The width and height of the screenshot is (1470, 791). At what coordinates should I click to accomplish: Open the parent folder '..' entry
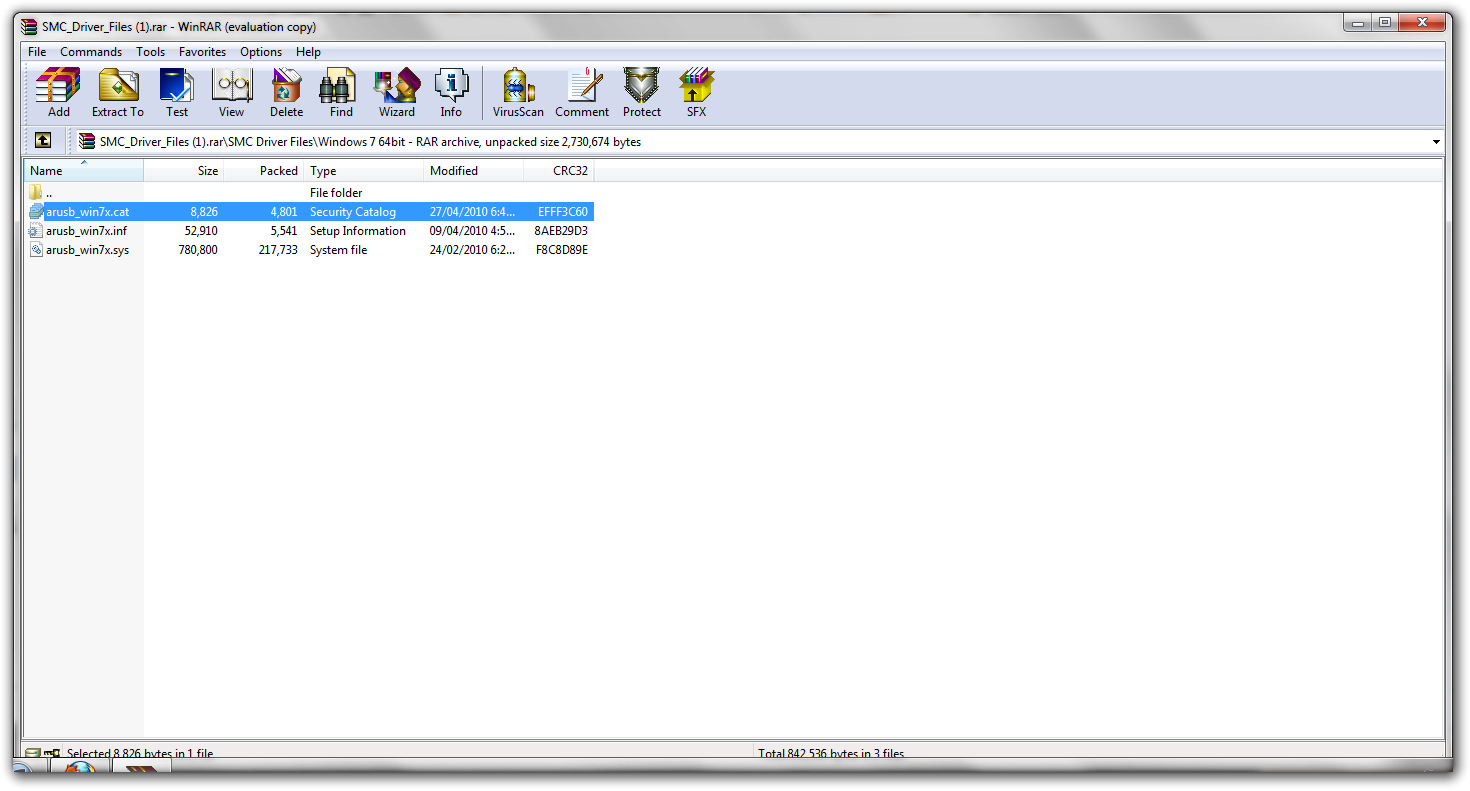[48, 192]
